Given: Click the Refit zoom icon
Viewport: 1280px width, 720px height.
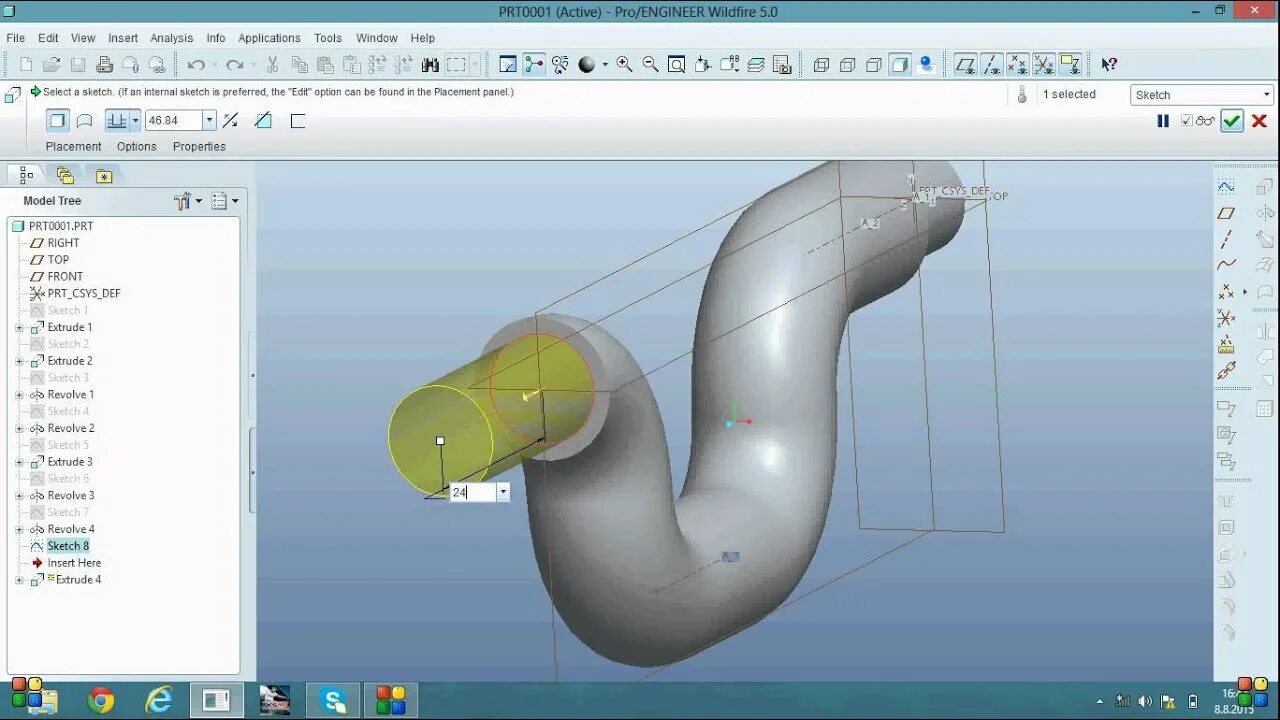Looking at the screenshot, I should click(x=677, y=64).
